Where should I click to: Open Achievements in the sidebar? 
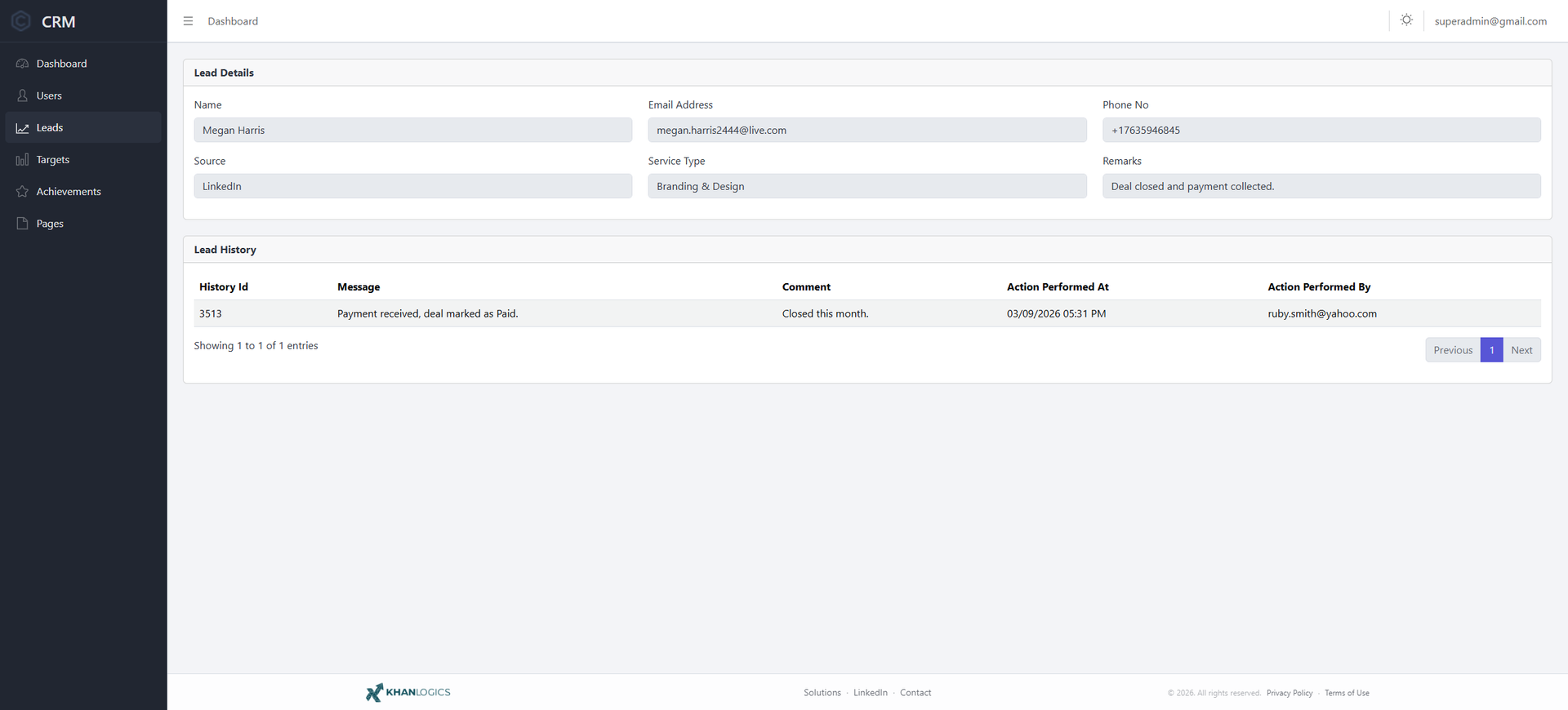pyautogui.click(x=82, y=191)
